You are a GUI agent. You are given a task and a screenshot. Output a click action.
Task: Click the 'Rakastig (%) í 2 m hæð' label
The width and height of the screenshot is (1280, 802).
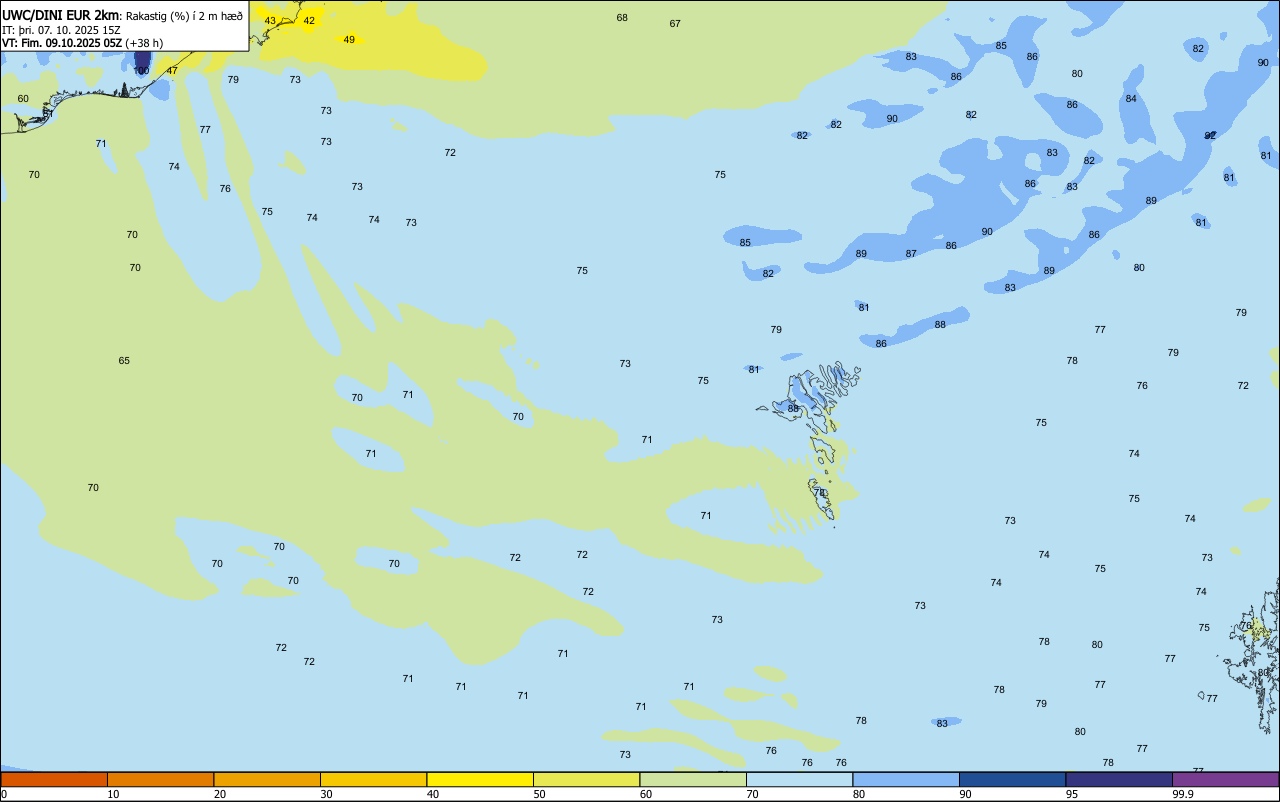(x=184, y=16)
